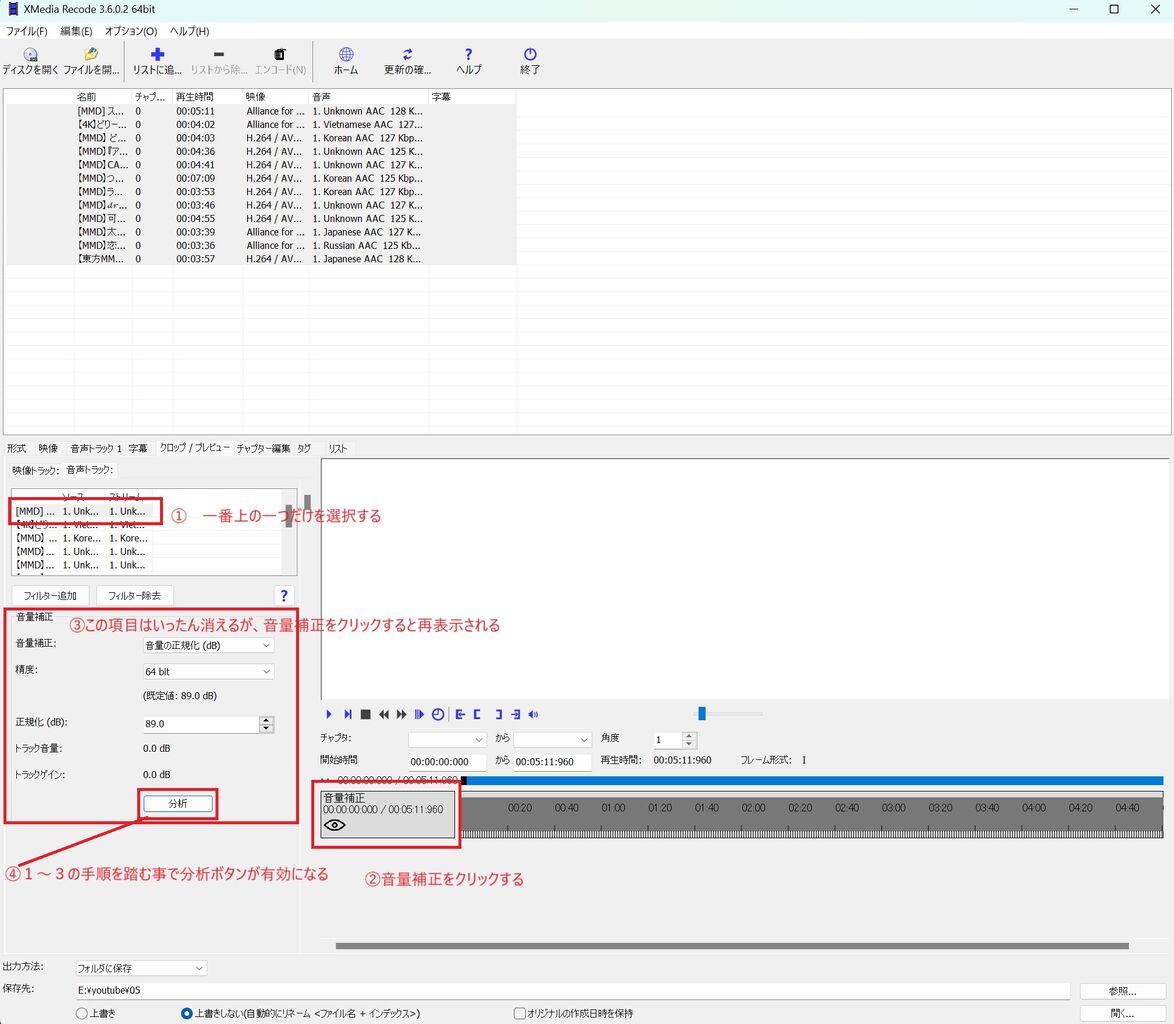The width and height of the screenshot is (1174, 1024).
Task: Select Don't overwrite auto-rename radio button
Action: [186, 1014]
